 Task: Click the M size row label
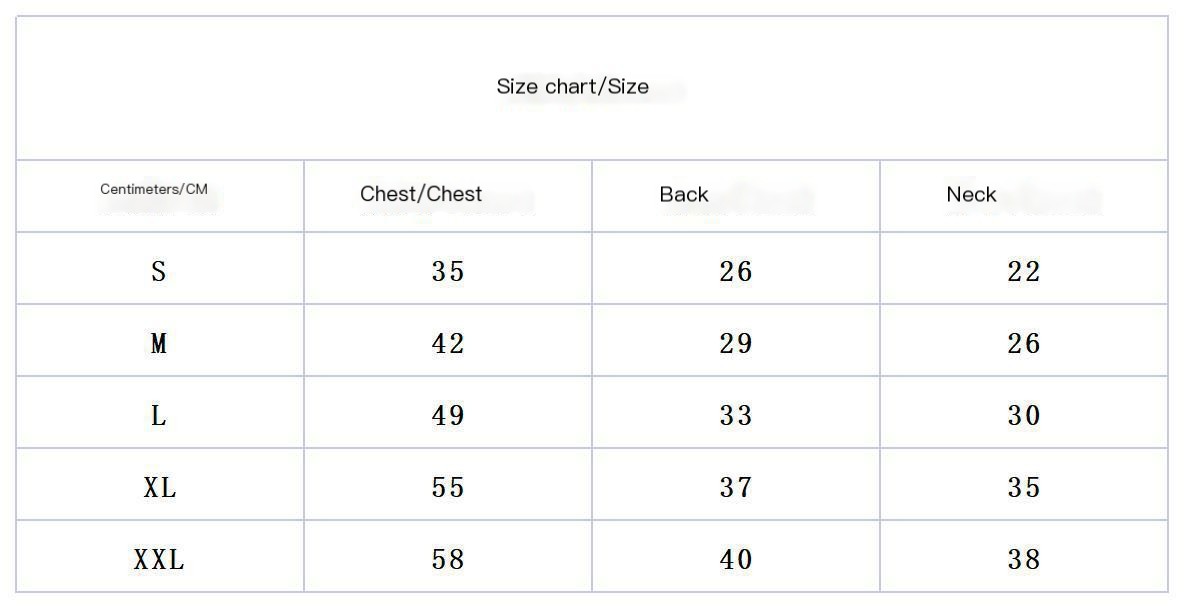(x=159, y=344)
